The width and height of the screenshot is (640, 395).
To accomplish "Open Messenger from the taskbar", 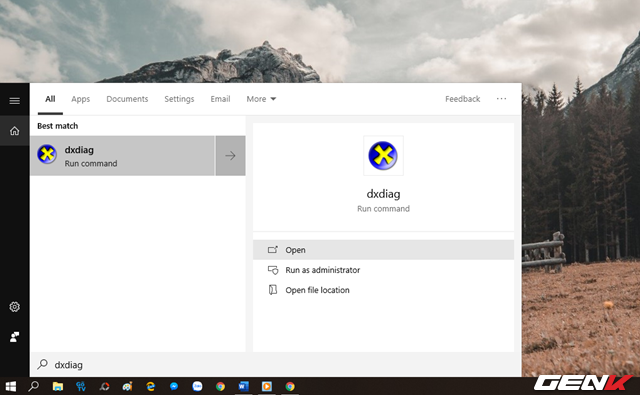I will click(174, 386).
